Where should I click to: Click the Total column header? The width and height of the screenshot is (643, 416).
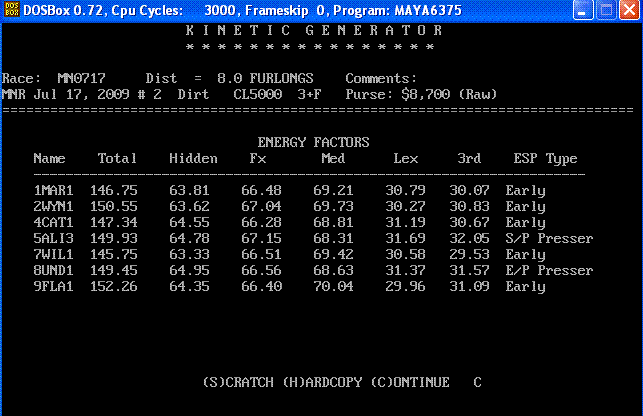pyautogui.click(x=117, y=158)
